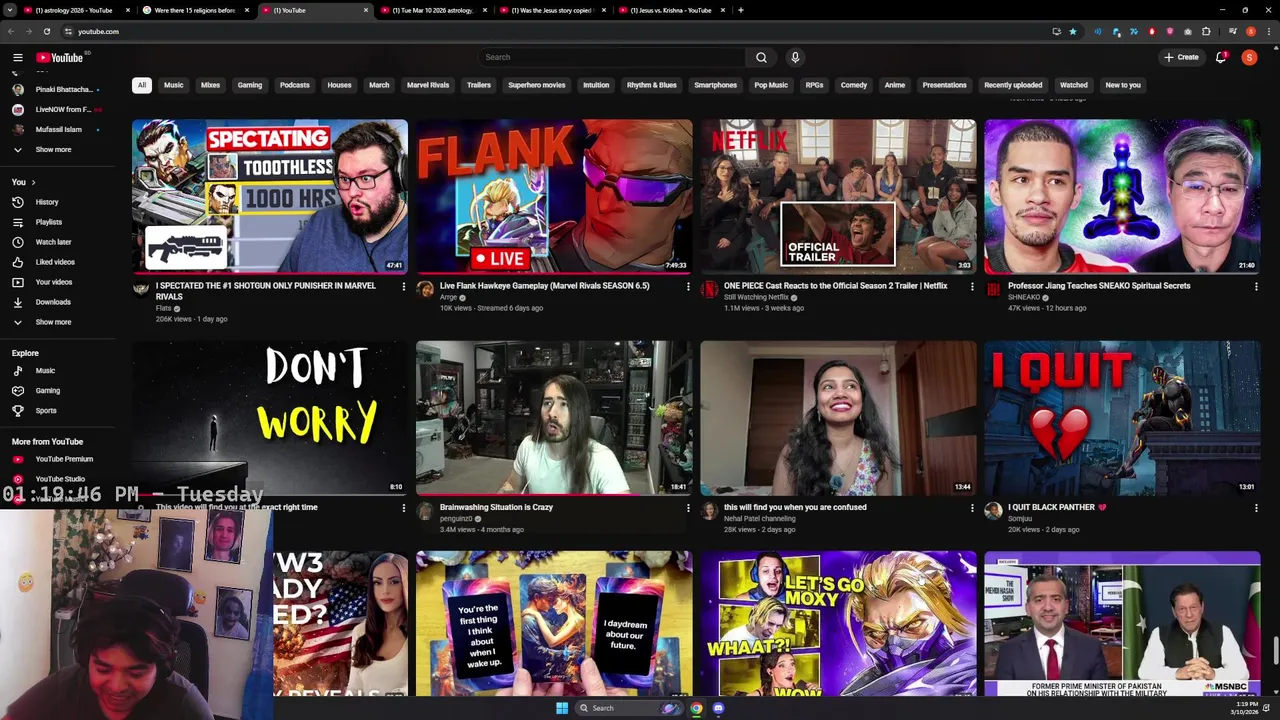Click the taskbar Search box
The width and height of the screenshot is (1280, 720).
pyautogui.click(x=630, y=708)
